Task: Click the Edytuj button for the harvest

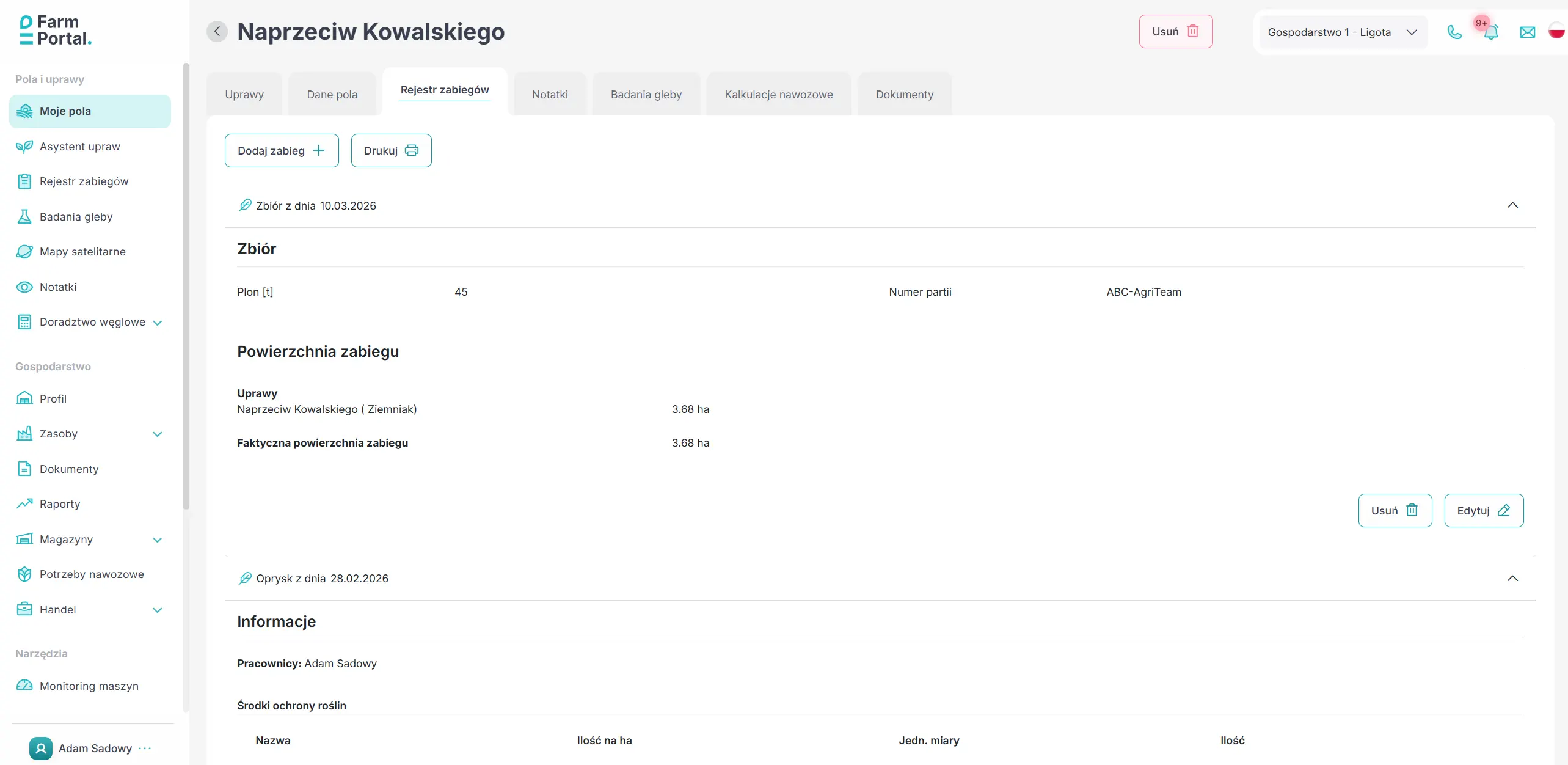Action: click(x=1483, y=511)
